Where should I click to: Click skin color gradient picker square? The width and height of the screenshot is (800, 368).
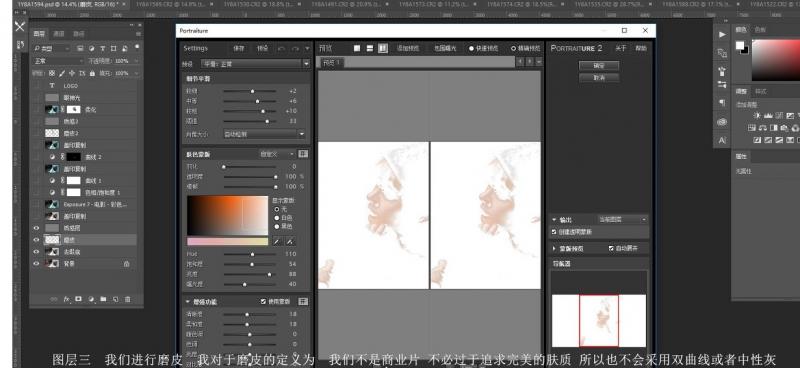pyautogui.click(x=228, y=216)
